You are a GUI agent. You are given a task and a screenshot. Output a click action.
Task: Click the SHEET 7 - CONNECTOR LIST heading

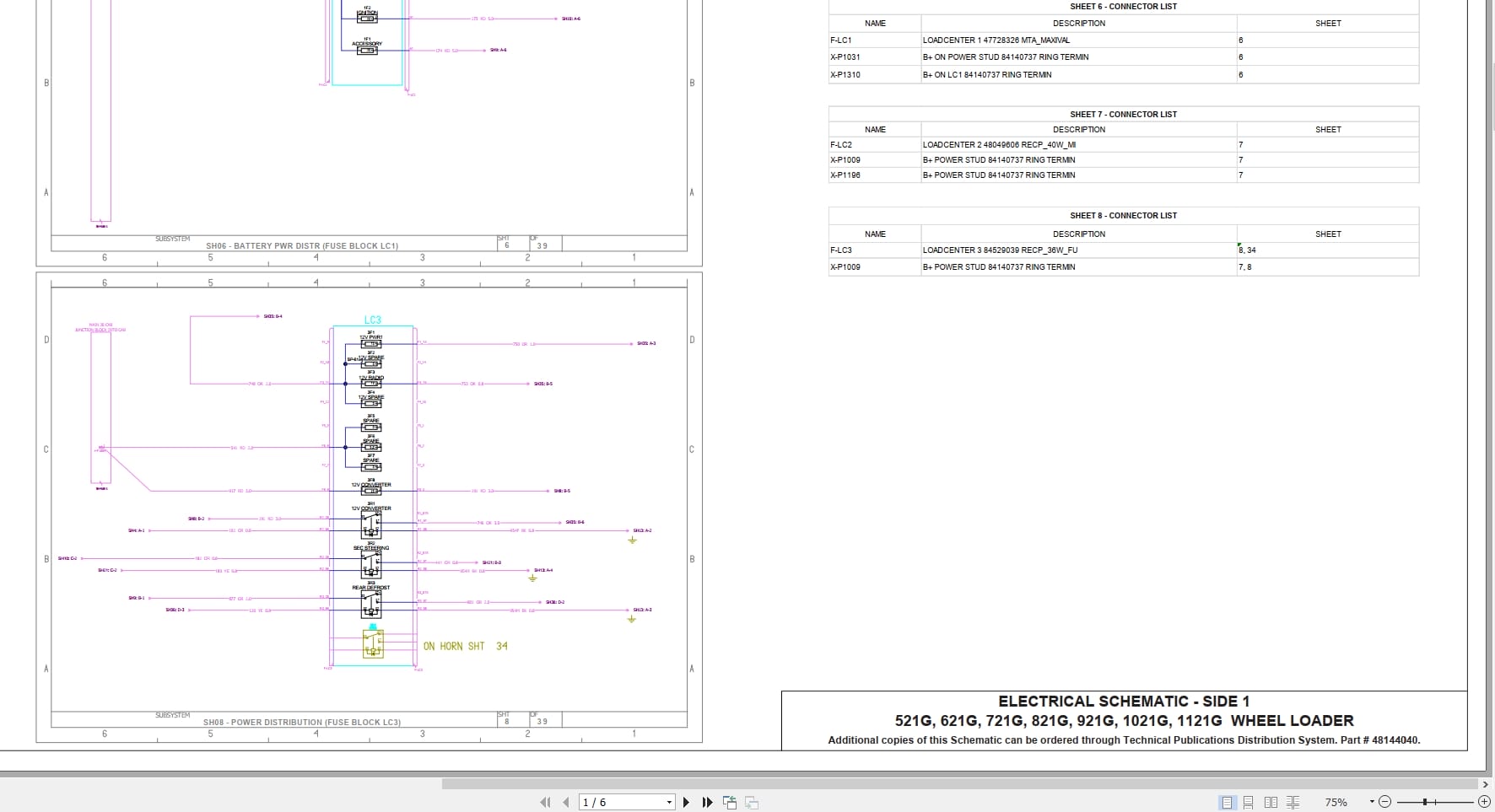(x=1123, y=114)
